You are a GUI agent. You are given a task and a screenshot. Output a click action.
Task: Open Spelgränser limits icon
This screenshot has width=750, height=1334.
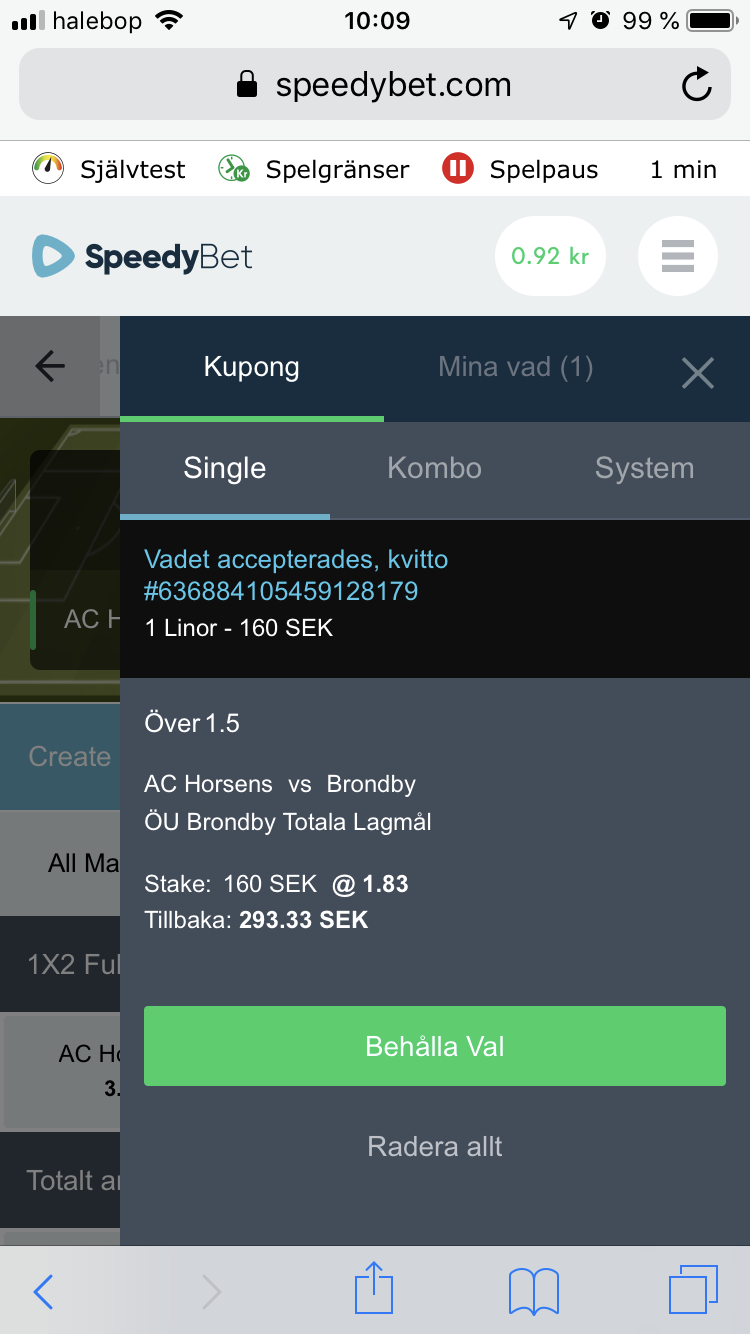point(233,169)
